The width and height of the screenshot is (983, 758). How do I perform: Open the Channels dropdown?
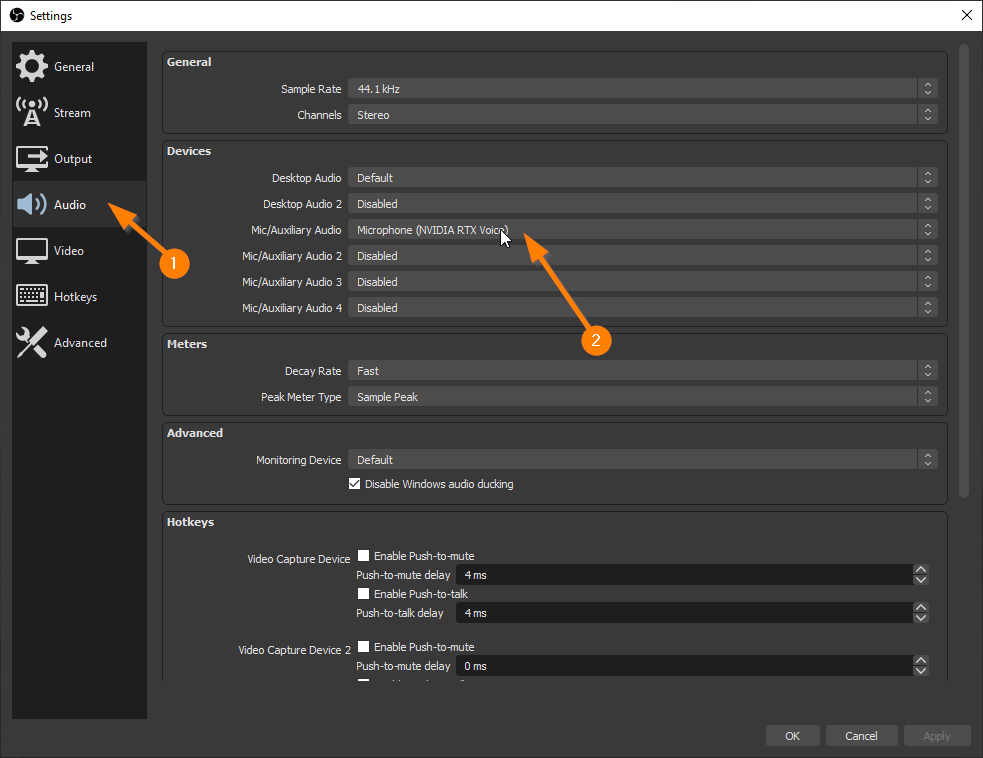[643, 115]
